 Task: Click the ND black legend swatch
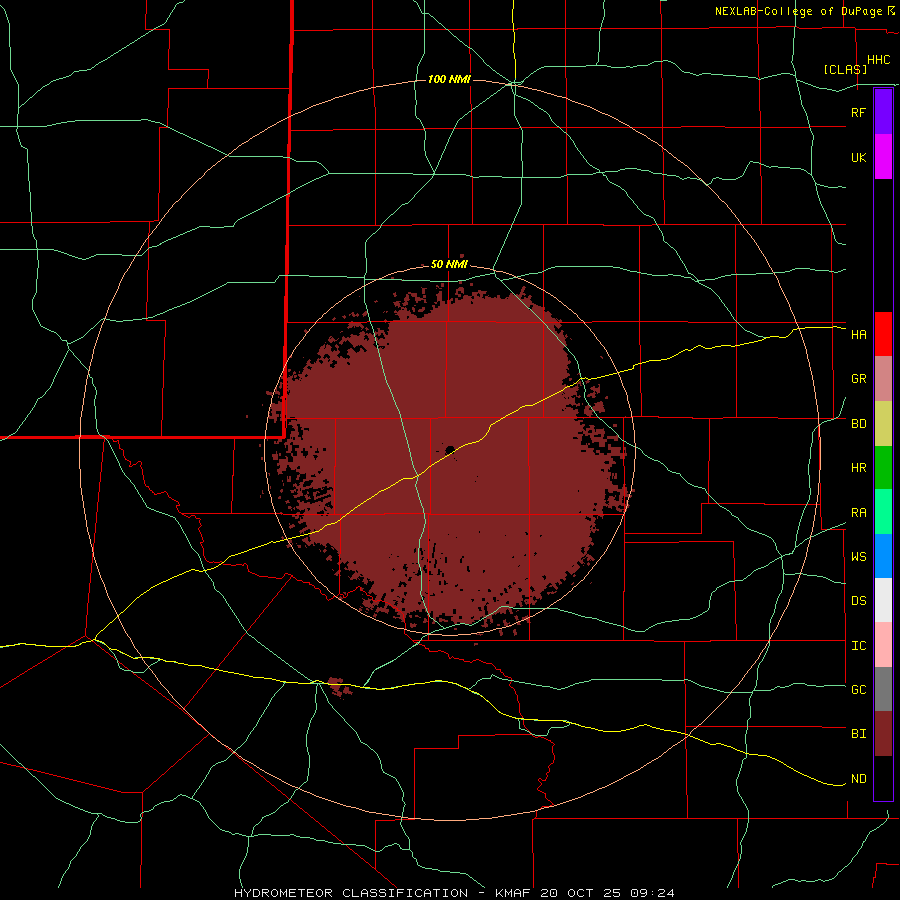(883, 778)
